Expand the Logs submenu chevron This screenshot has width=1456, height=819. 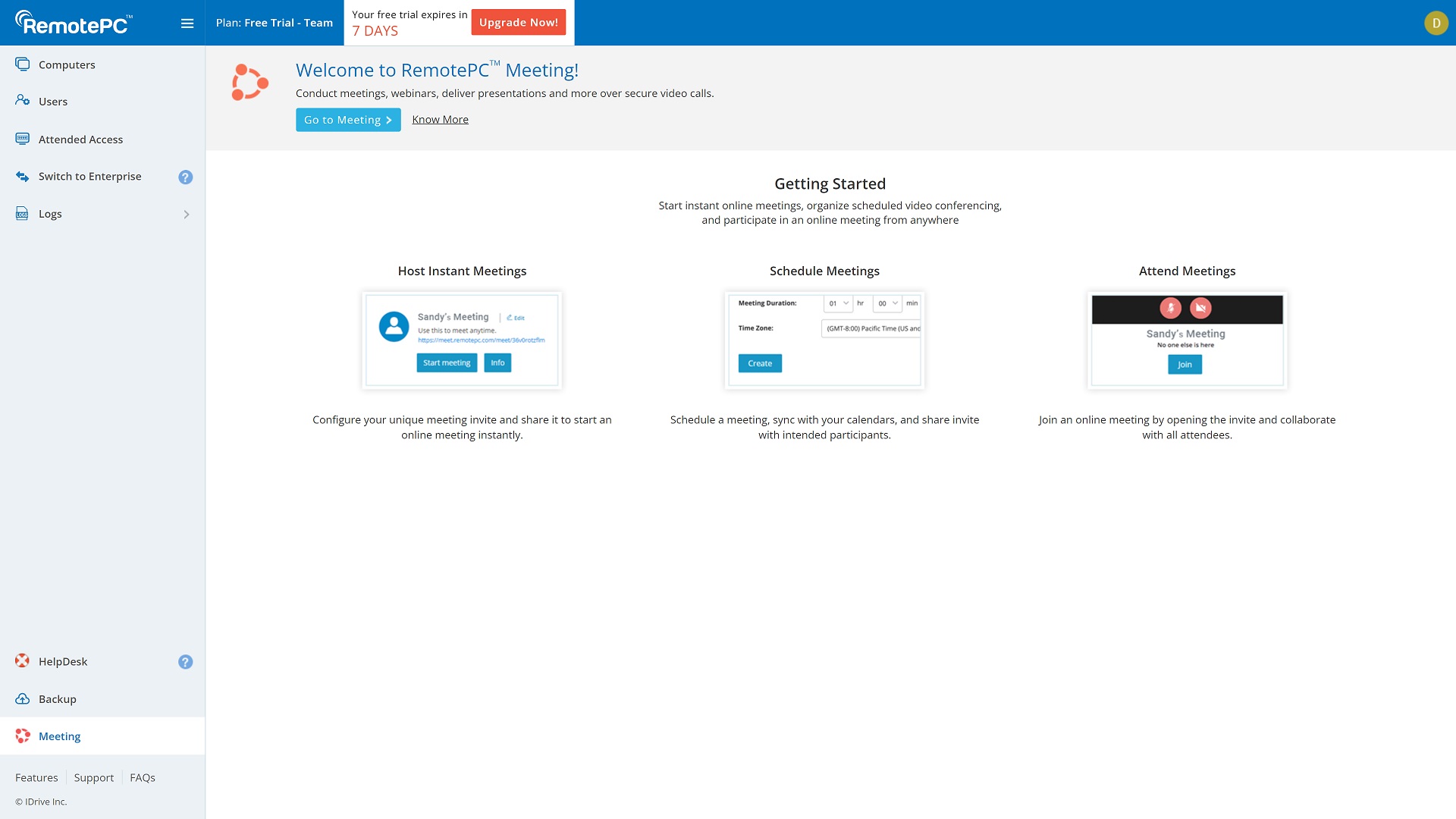click(187, 215)
